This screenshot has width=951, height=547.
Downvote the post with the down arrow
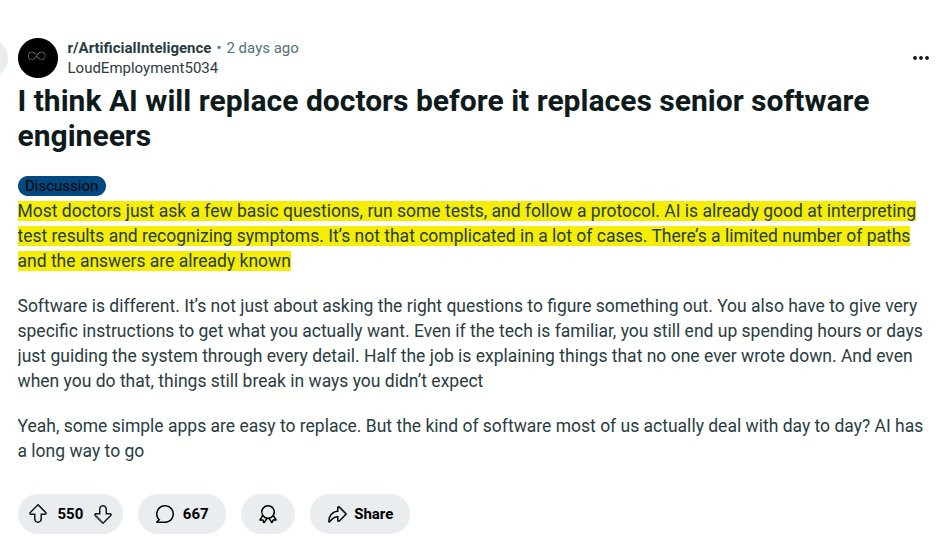(x=103, y=514)
